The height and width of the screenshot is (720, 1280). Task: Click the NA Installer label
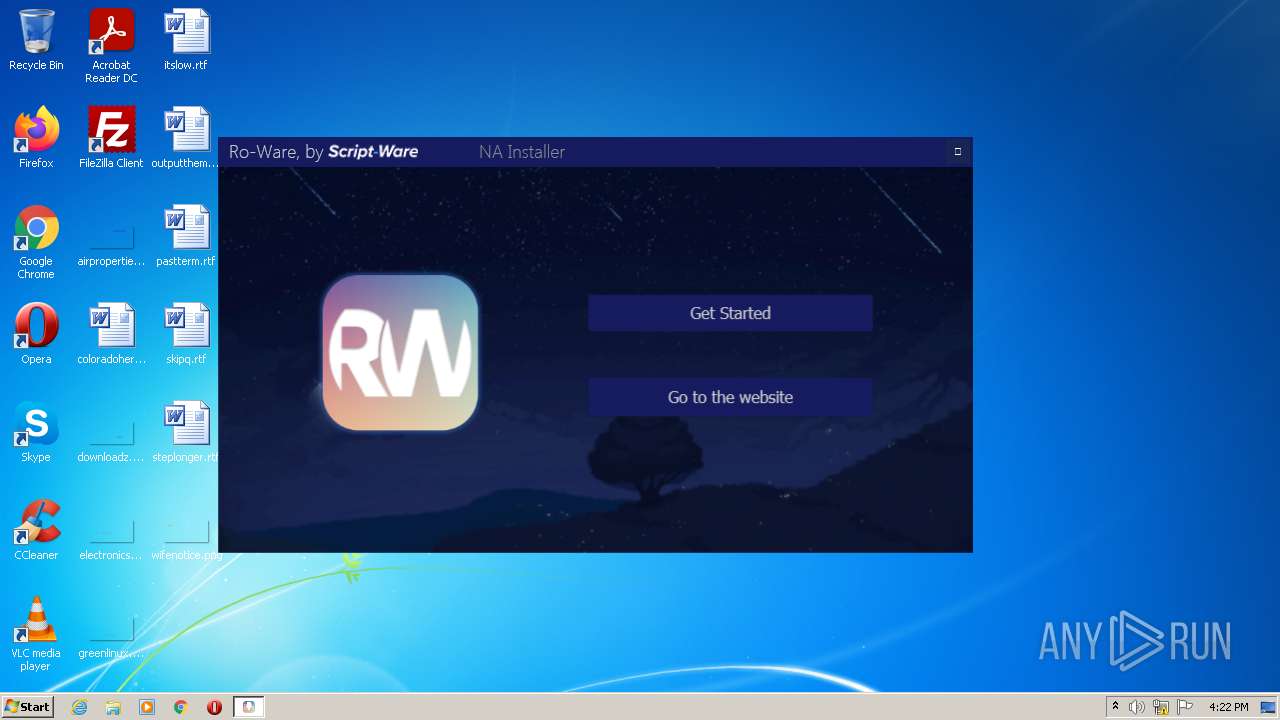[x=522, y=152]
